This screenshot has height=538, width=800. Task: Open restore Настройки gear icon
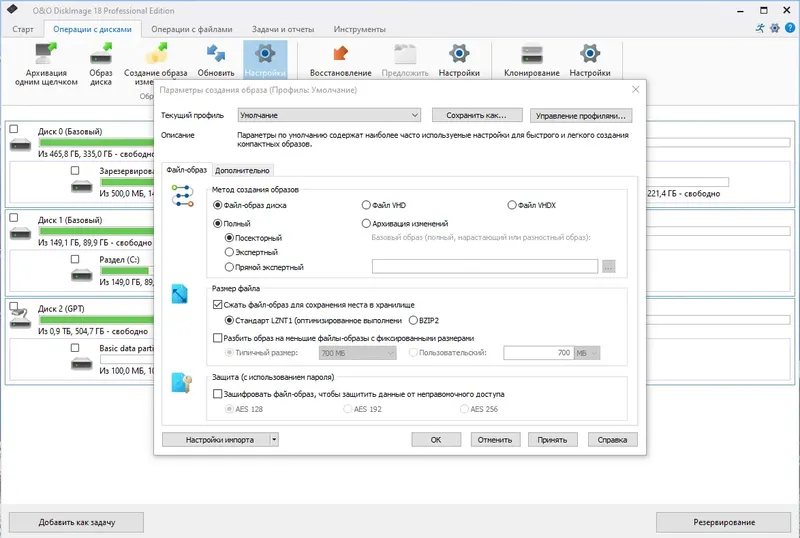click(459, 53)
